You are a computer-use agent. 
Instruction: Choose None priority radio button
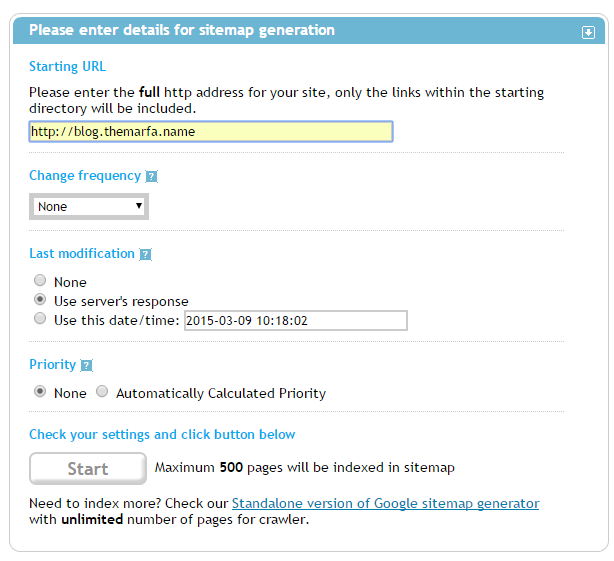(x=40, y=391)
